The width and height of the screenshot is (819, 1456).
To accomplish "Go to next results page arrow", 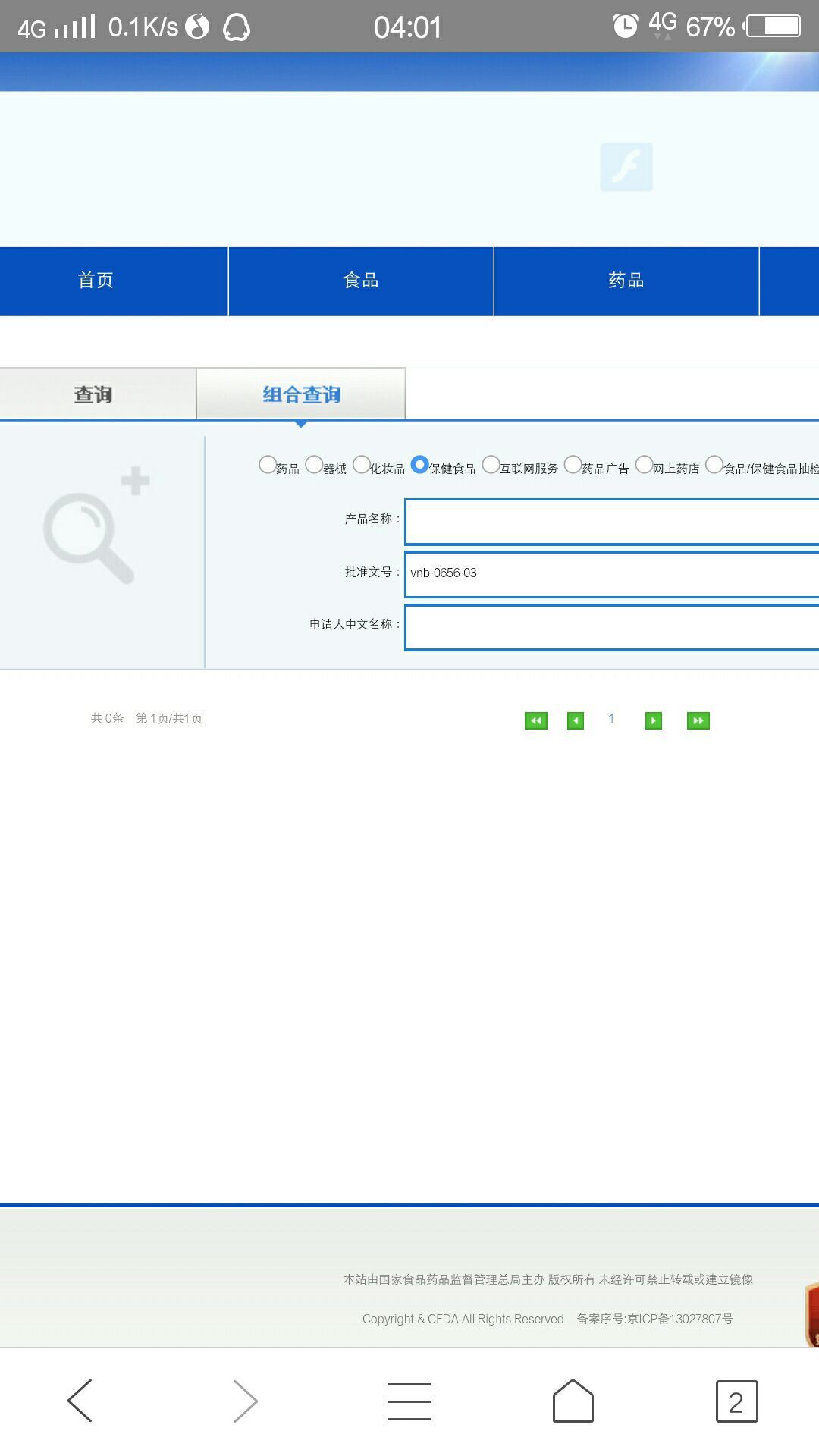I will (653, 720).
